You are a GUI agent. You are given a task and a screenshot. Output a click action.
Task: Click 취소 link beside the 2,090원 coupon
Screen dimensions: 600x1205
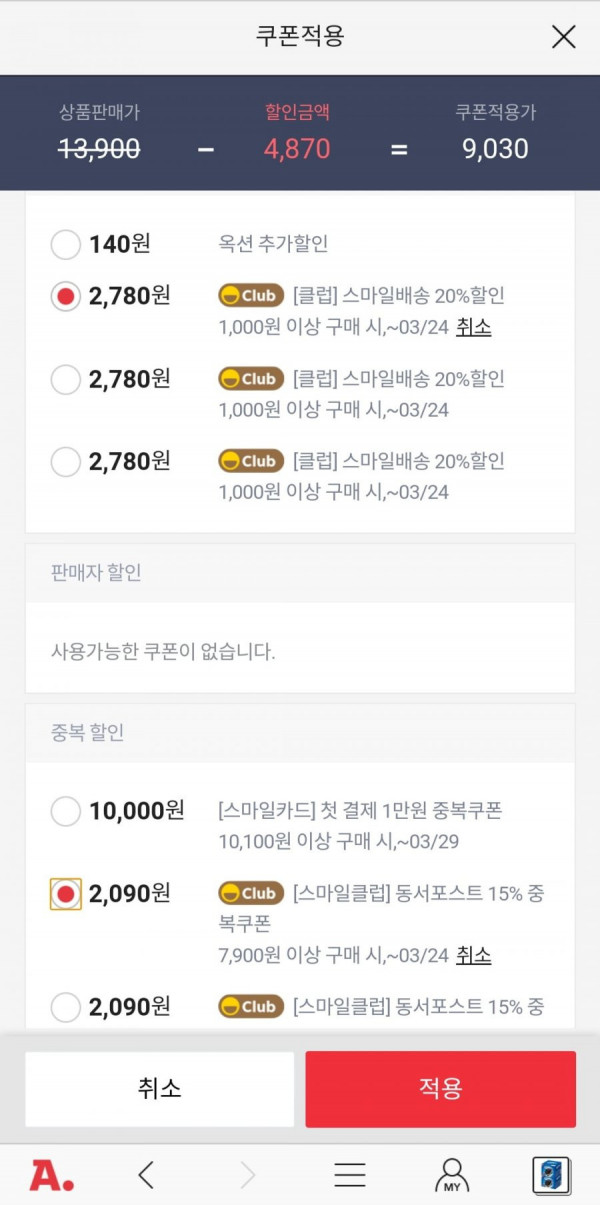[x=474, y=955]
